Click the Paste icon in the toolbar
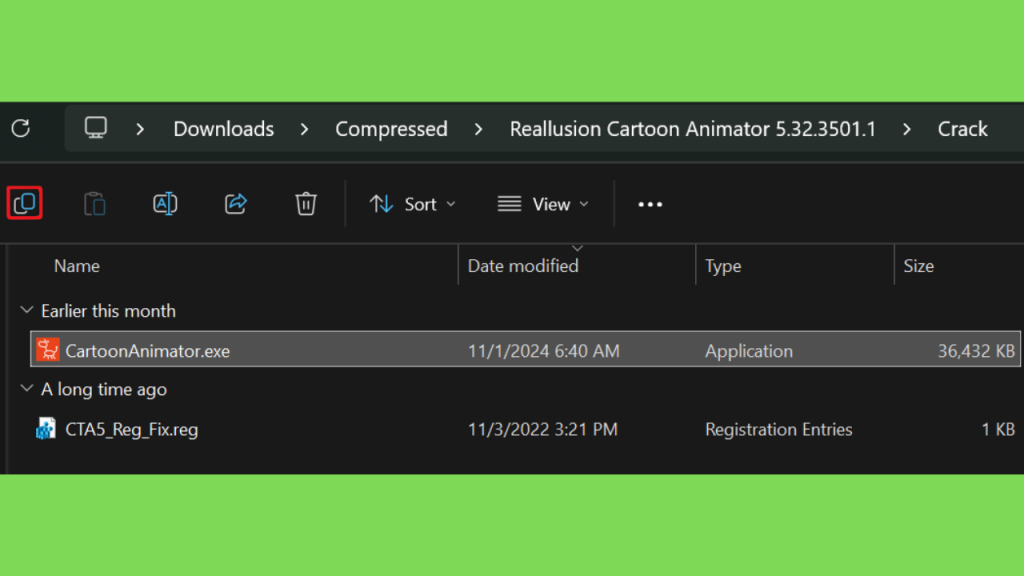 click(x=95, y=204)
